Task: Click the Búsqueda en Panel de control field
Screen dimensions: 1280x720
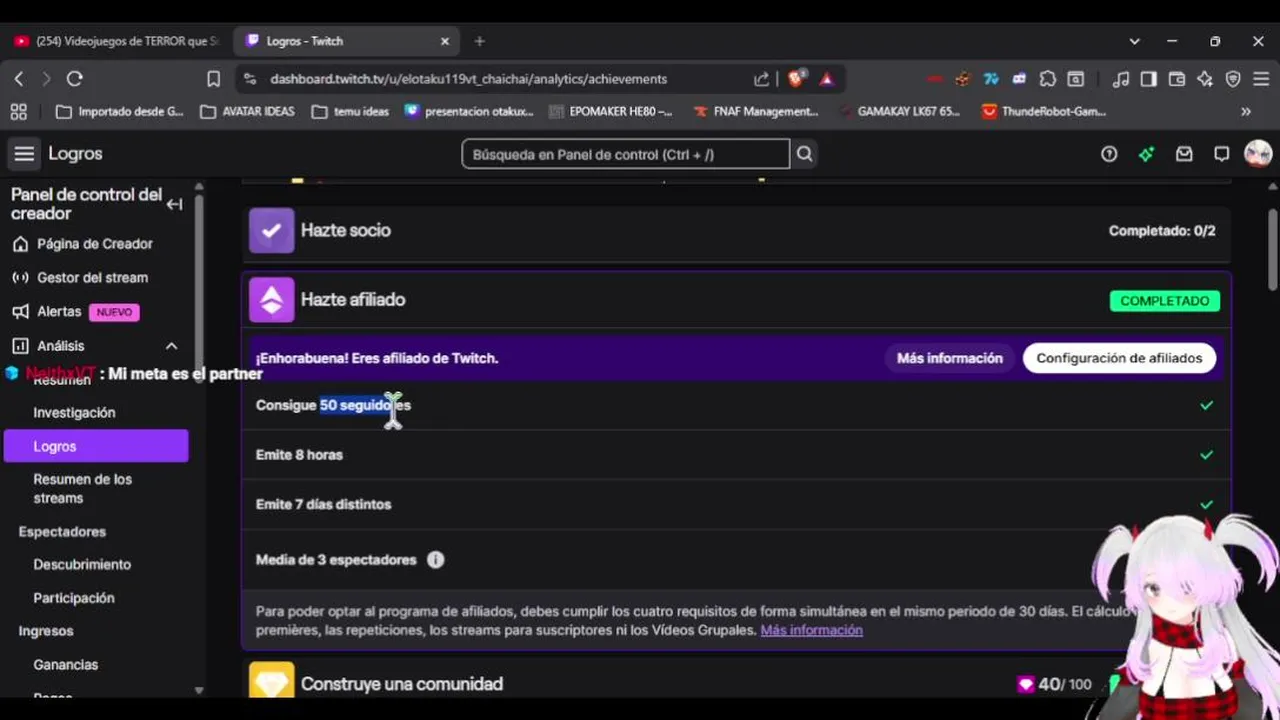Action: pyautogui.click(x=626, y=154)
